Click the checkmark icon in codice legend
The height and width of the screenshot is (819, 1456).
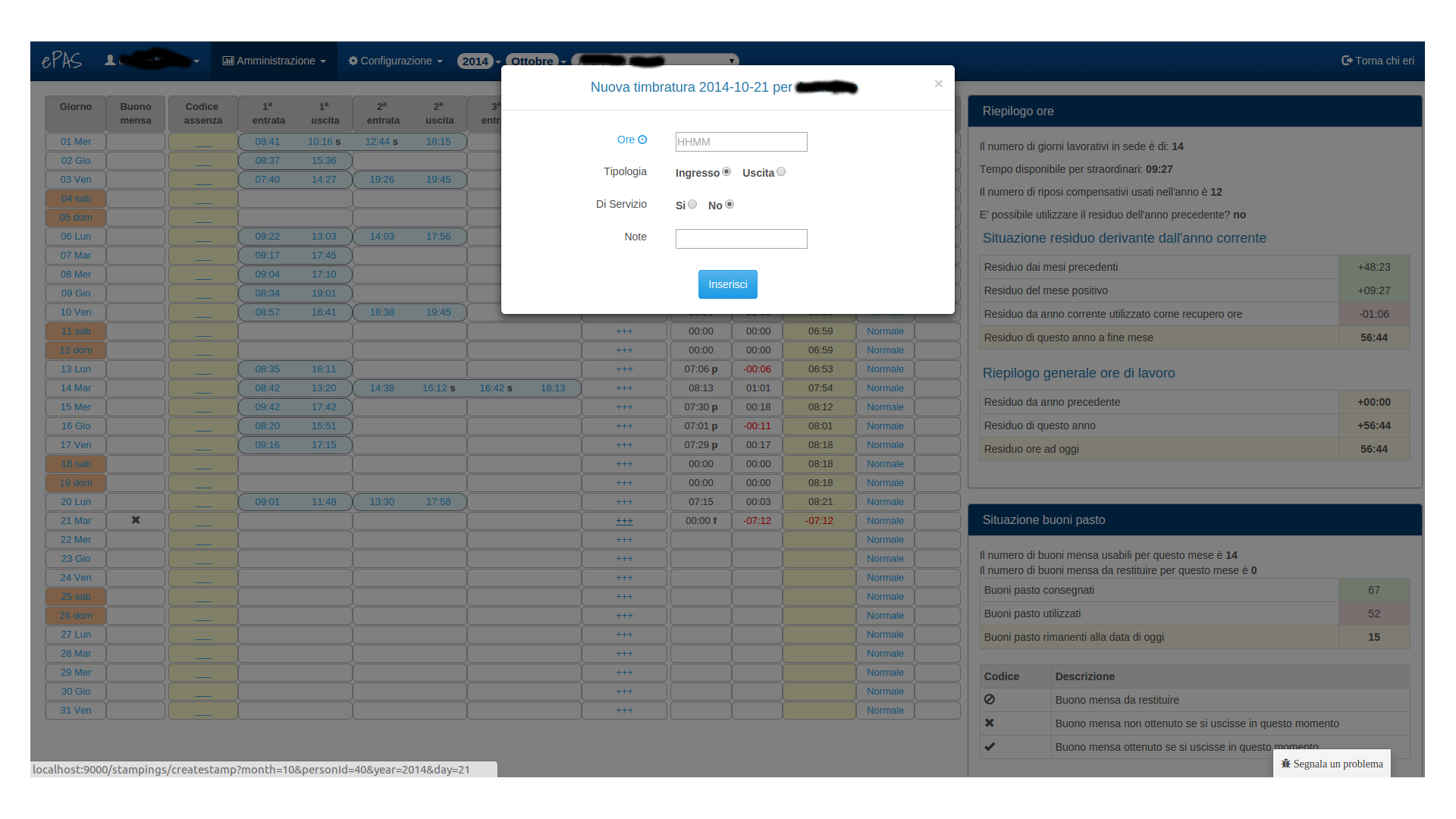pyautogui.click(x=990, y=746)
